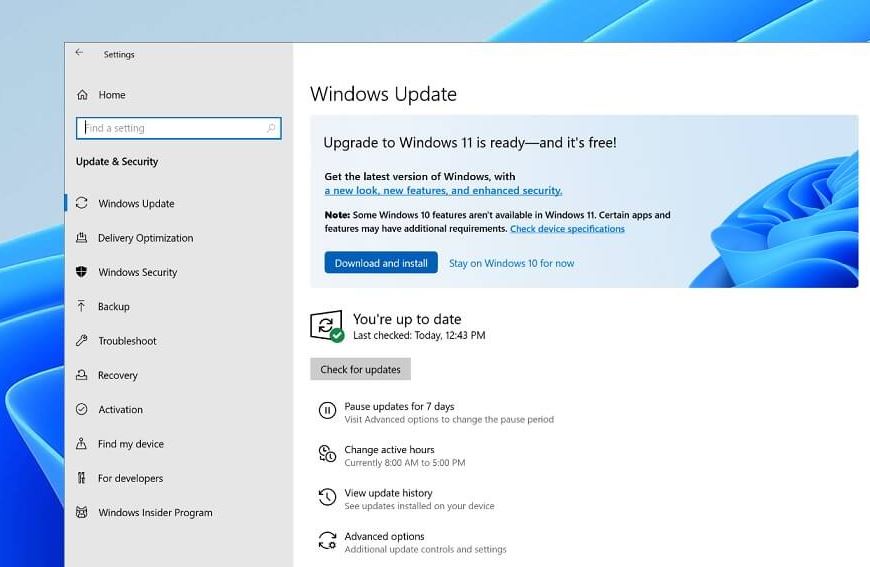
Task: Open 'a new look, new features' link
Action: [443, 191]
